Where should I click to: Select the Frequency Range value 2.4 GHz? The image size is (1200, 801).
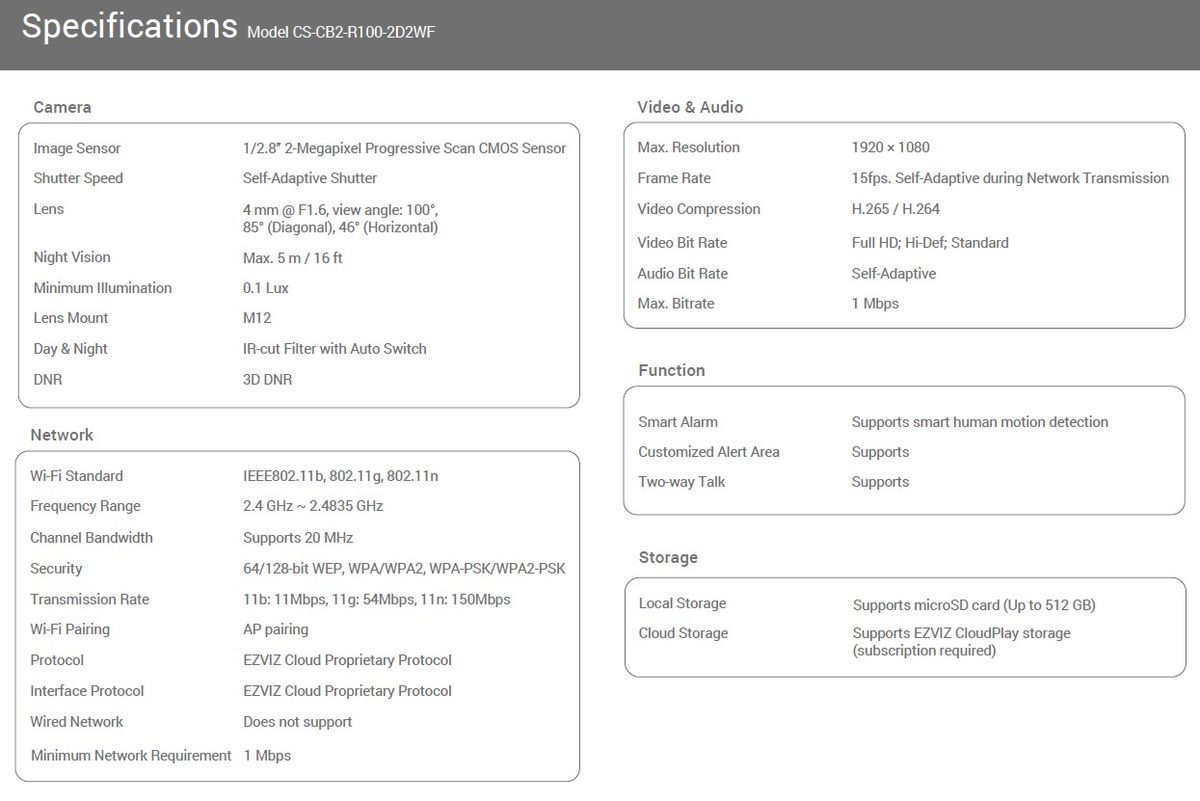(313, 506)
